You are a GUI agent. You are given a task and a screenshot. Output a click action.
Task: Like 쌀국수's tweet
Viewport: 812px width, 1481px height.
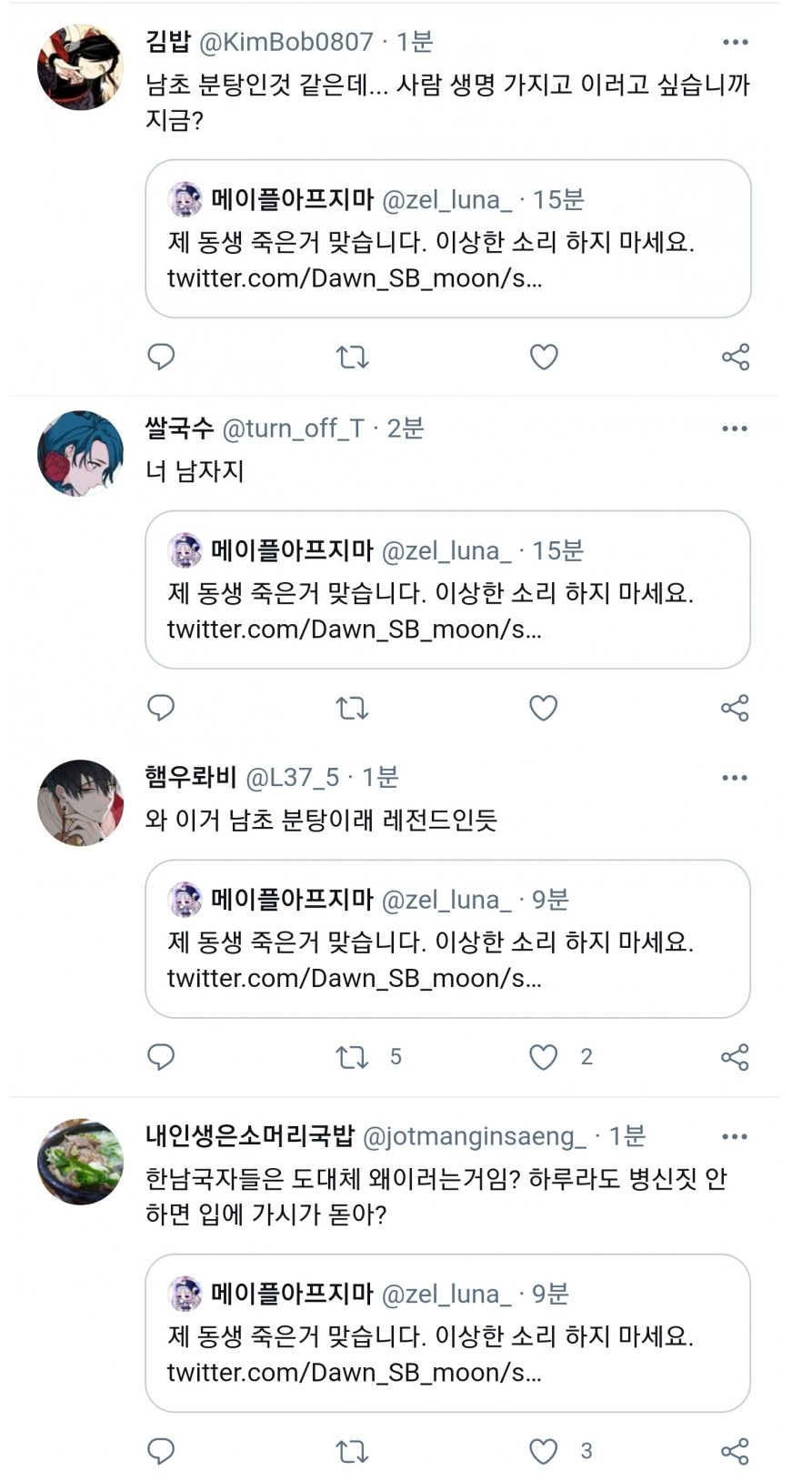click(x=544, y=707)
